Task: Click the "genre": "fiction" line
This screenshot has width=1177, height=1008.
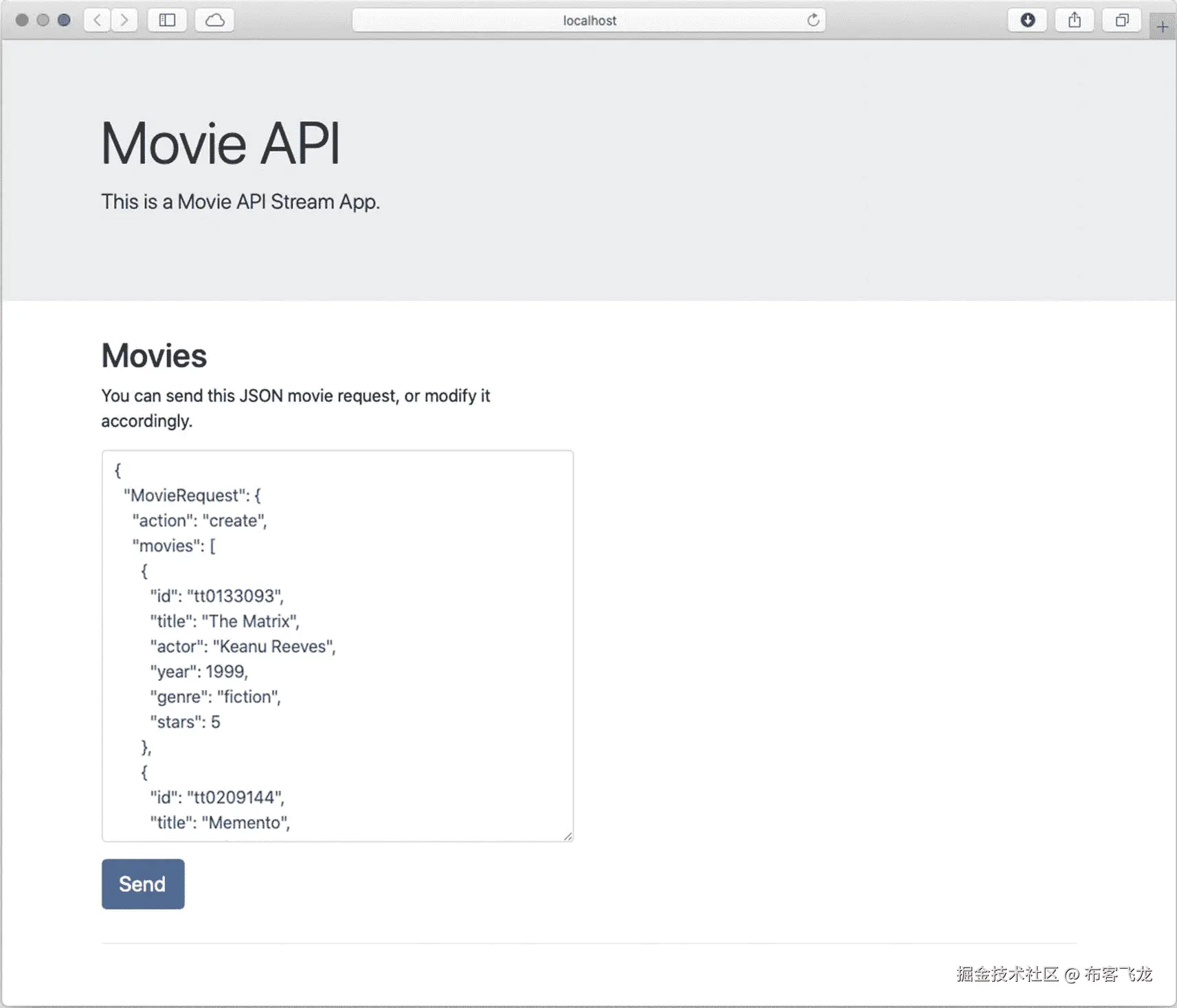Action: pos(215,697)
